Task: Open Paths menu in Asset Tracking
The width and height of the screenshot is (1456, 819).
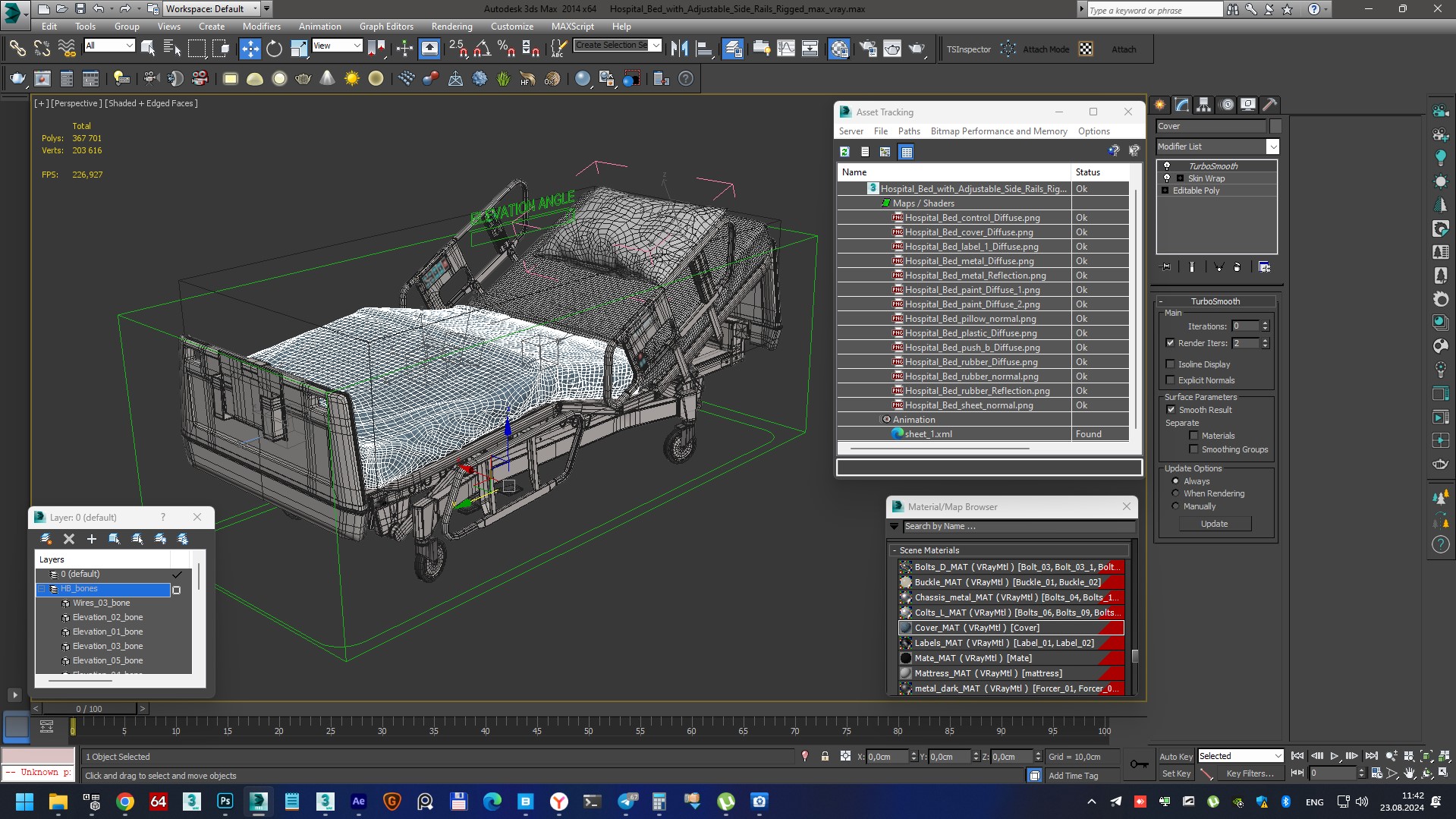Action: (x=909, y=131)
